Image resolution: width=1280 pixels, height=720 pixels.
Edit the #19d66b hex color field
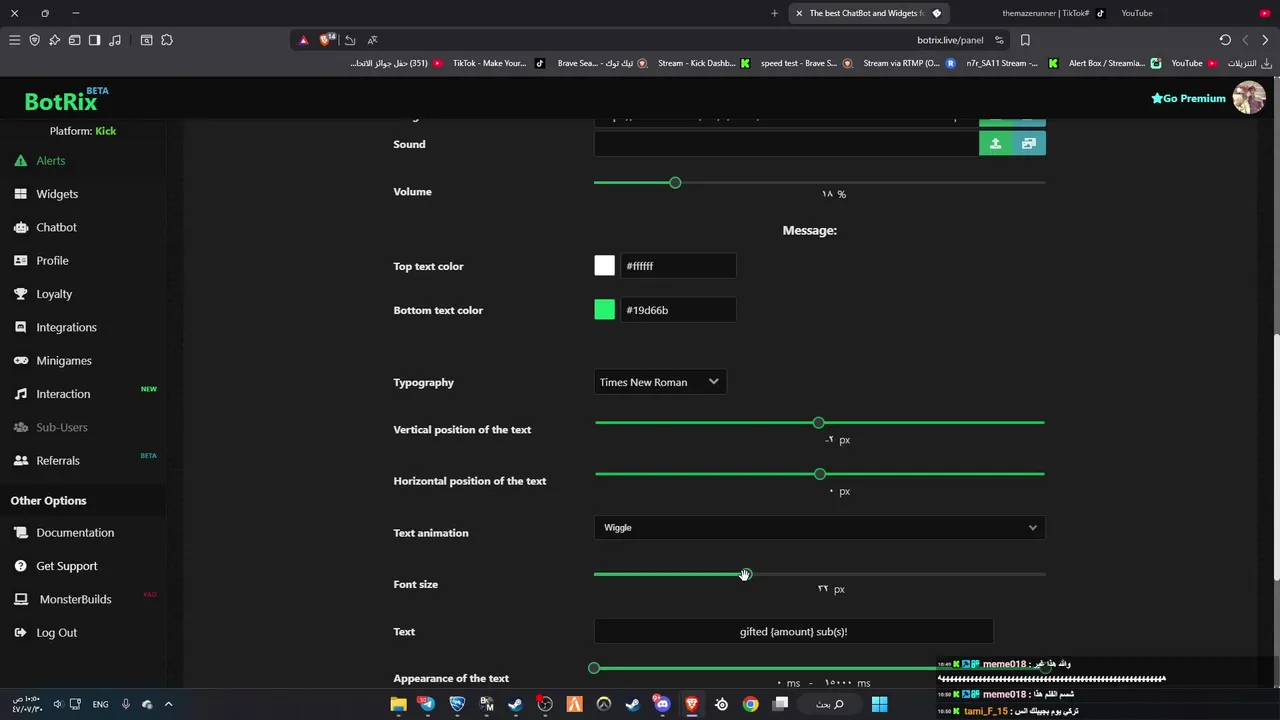(x=678, y=310)
